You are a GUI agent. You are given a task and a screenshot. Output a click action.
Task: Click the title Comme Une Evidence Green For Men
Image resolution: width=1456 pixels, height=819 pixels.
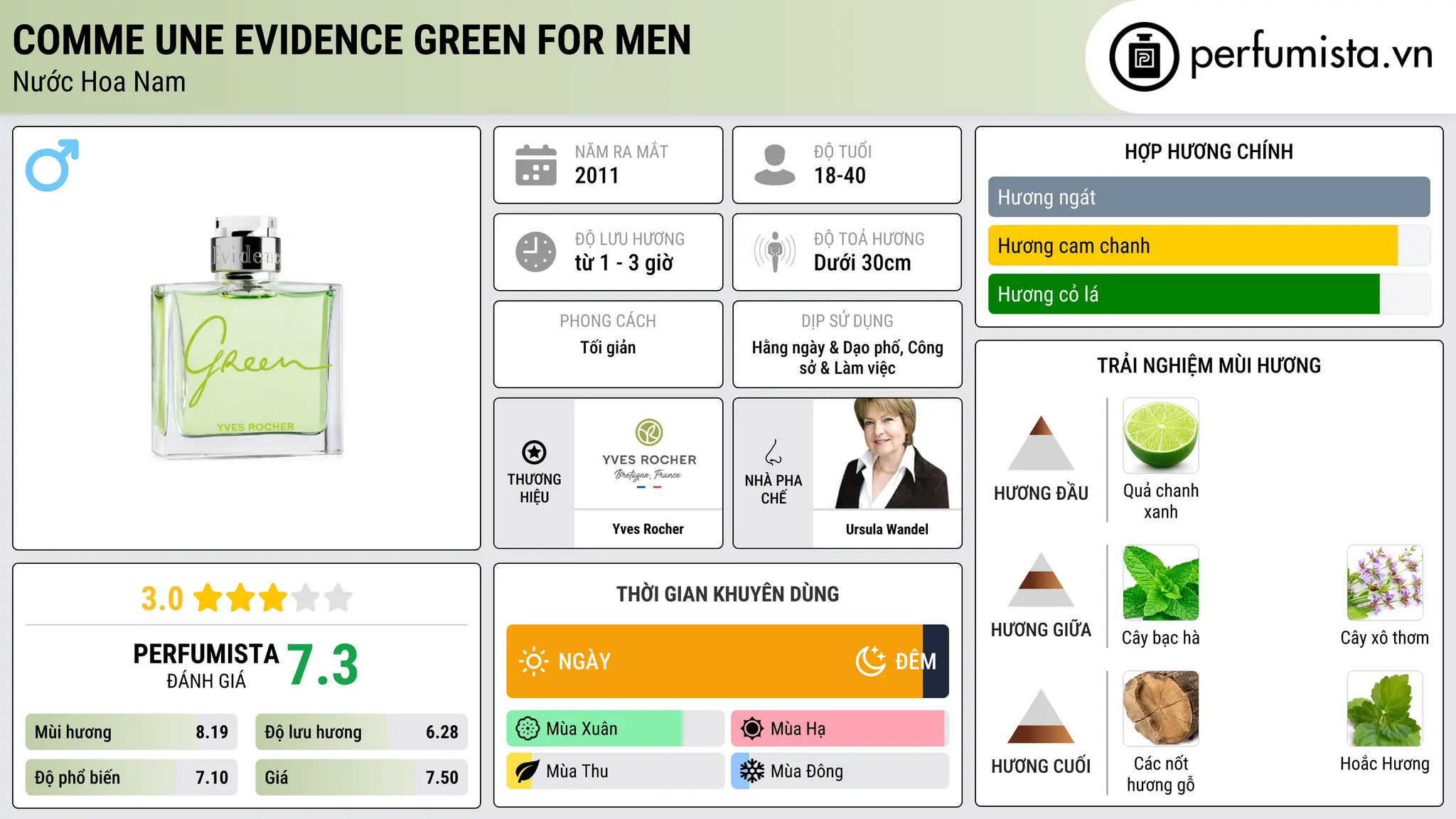(352, 40)
